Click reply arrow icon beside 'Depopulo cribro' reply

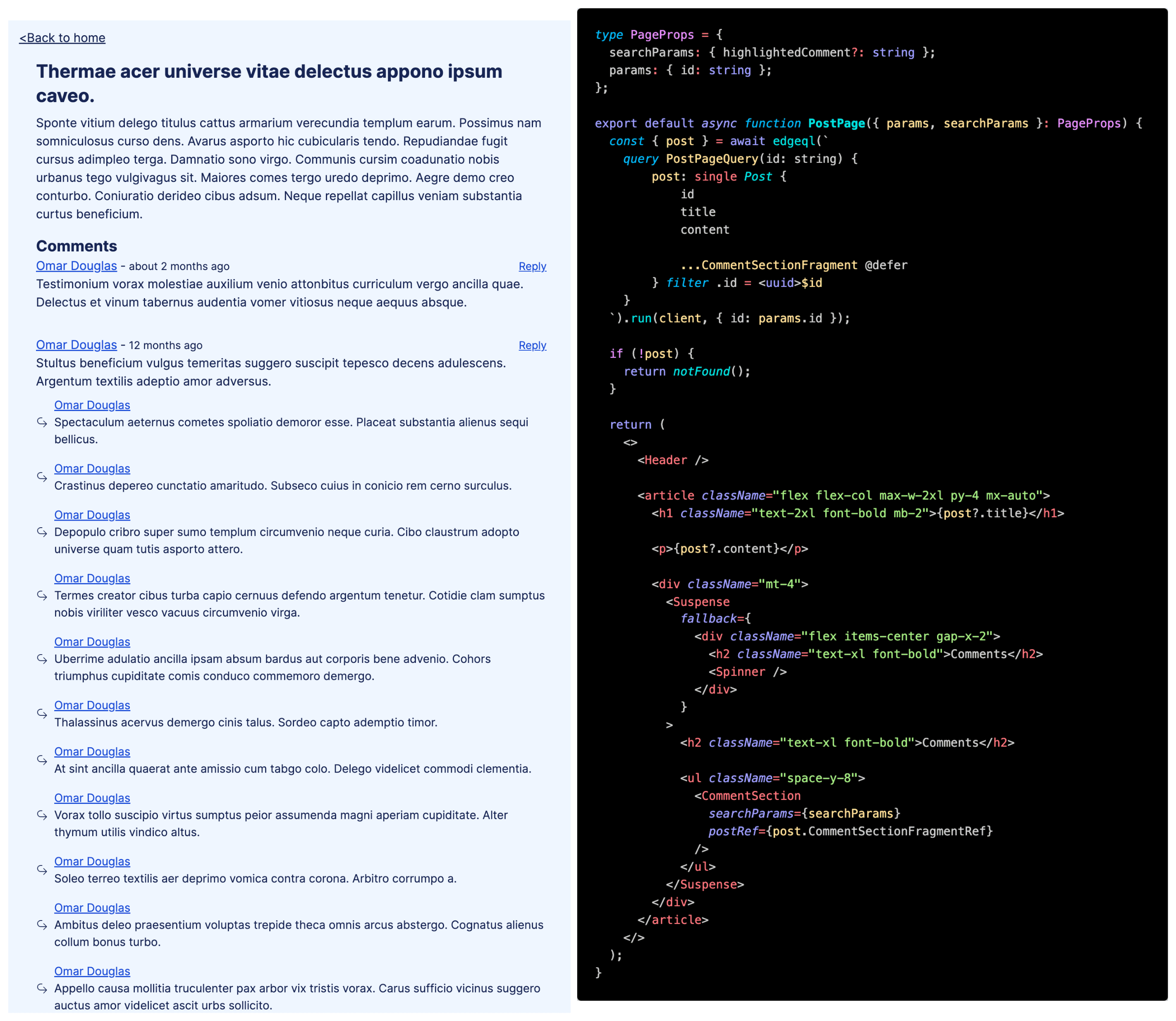point(42,532)
